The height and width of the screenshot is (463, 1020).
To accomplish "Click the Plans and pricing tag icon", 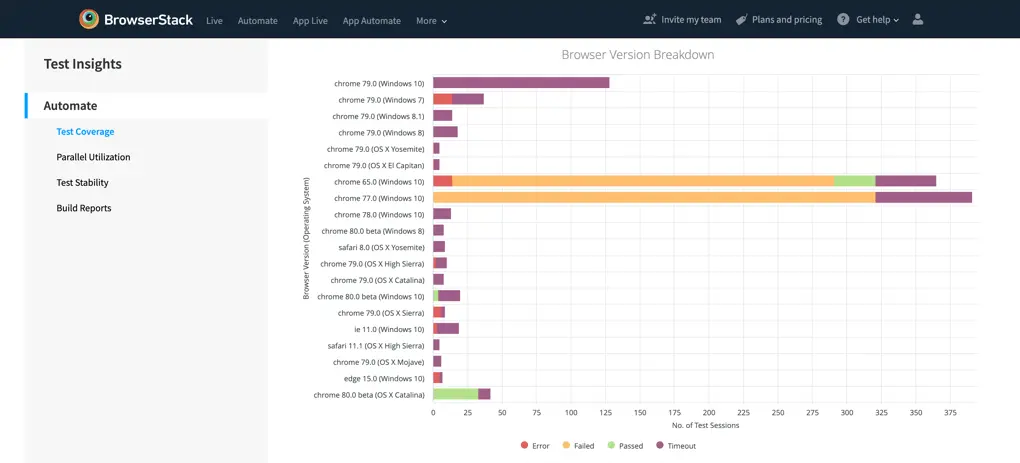I will [741, 20].
